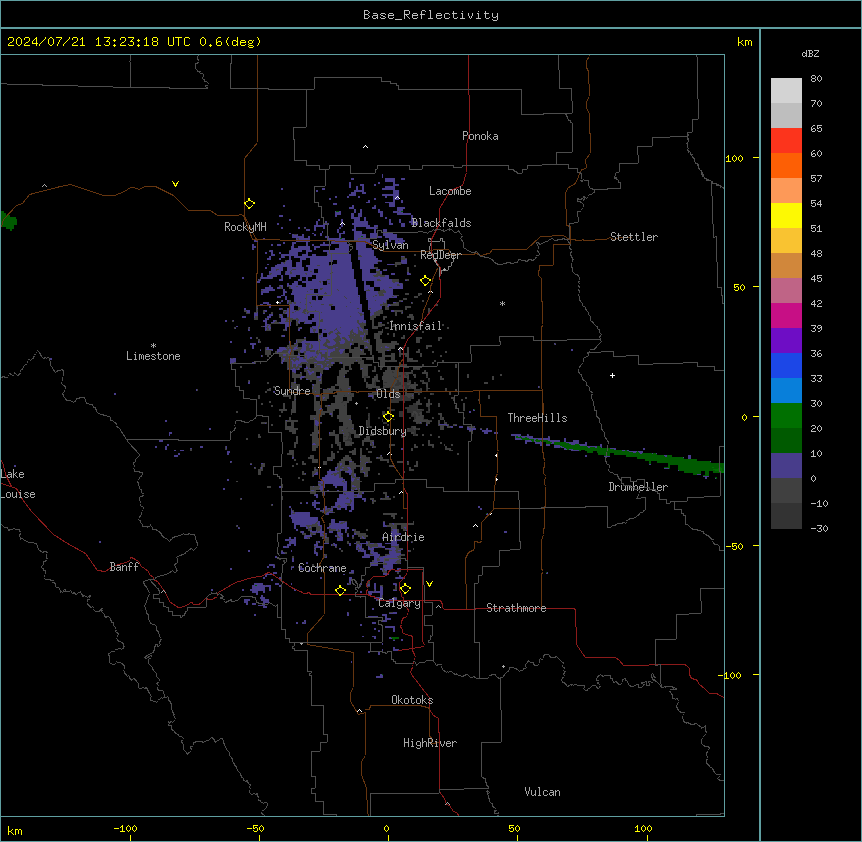Click the Drumheller town label
The width and height of the screenshot is (862, 842).
[x=638, y=487]
